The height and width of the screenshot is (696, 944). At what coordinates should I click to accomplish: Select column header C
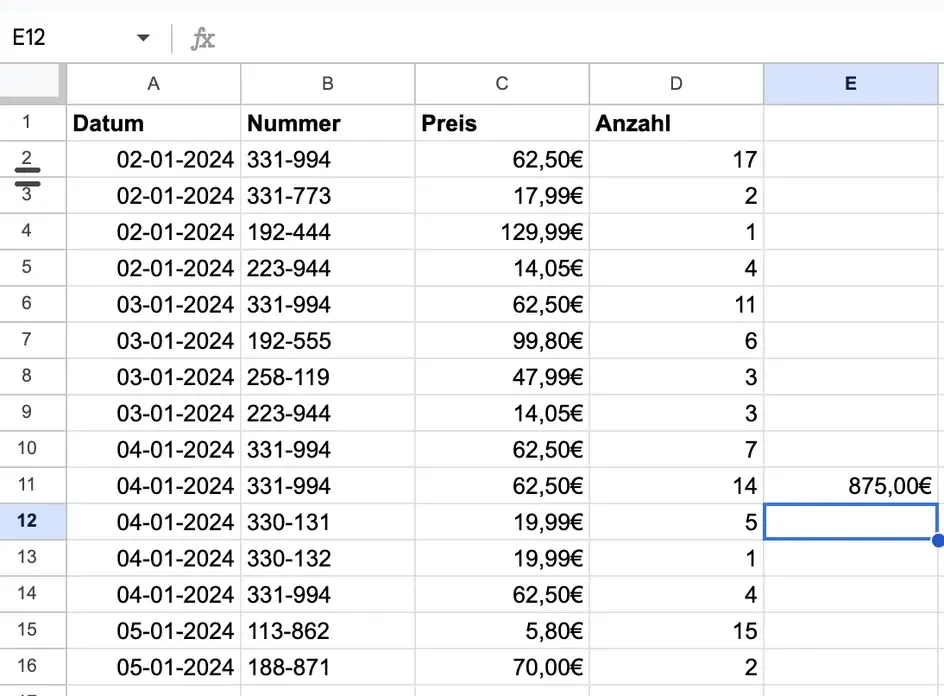501,84
